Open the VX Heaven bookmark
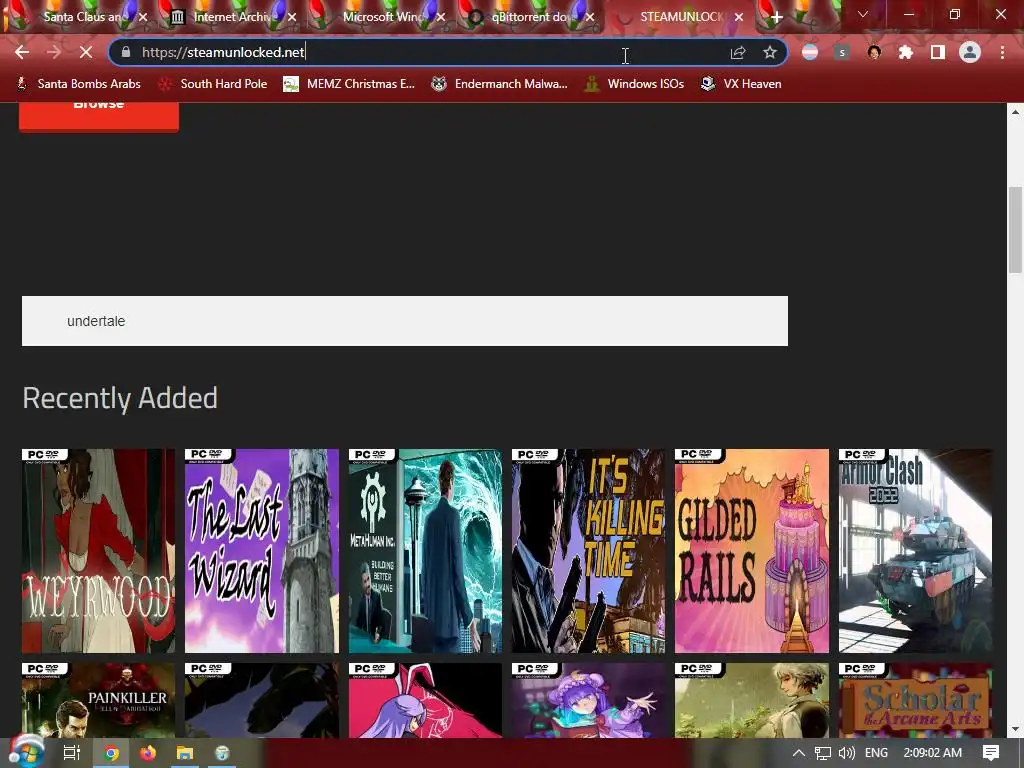The width and height of the screenshot is (1024, 768). 741,84
